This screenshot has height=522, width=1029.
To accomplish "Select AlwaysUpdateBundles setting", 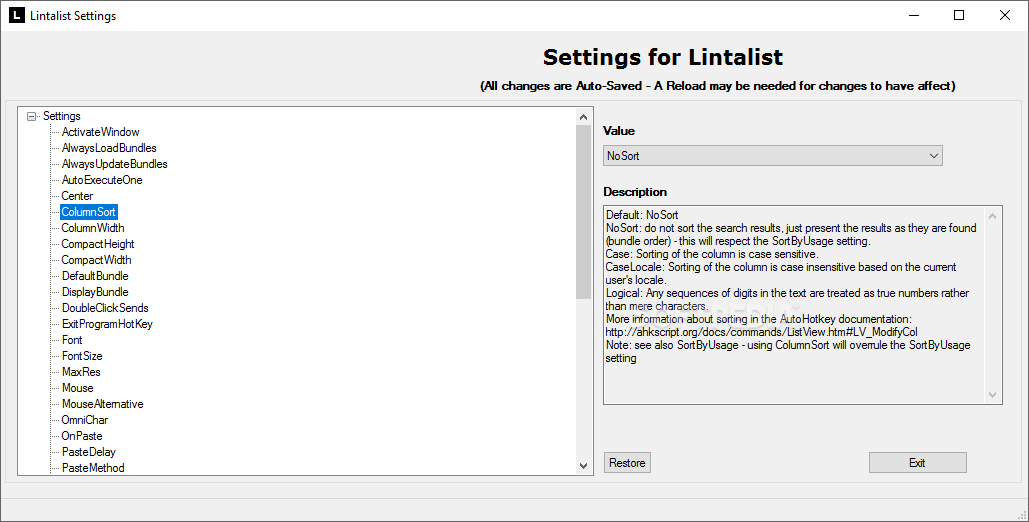I will point(114,164).
